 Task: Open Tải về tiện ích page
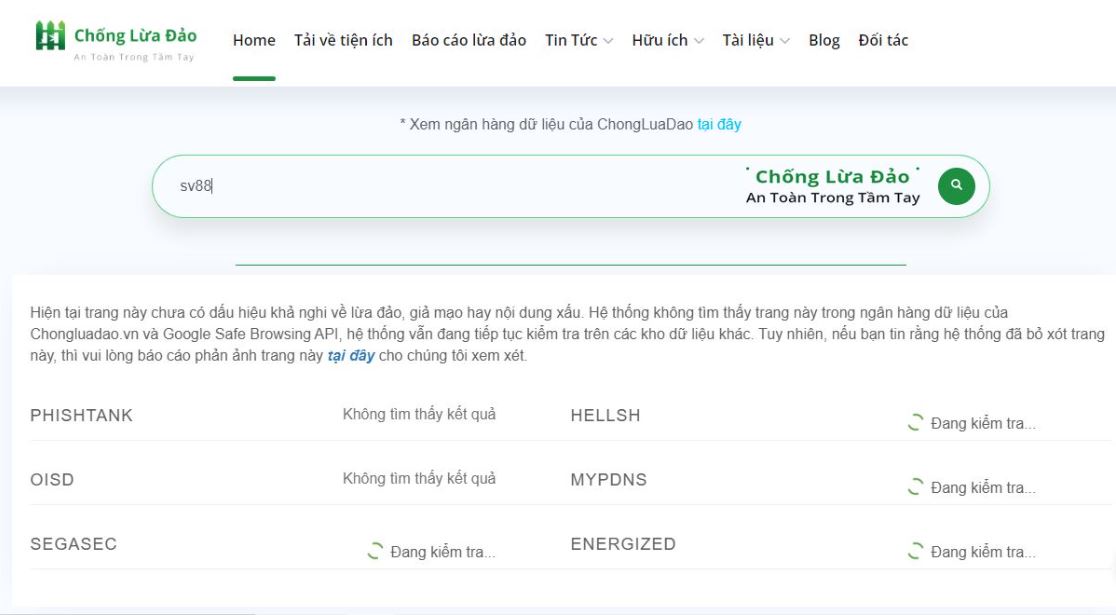[343, 41]
